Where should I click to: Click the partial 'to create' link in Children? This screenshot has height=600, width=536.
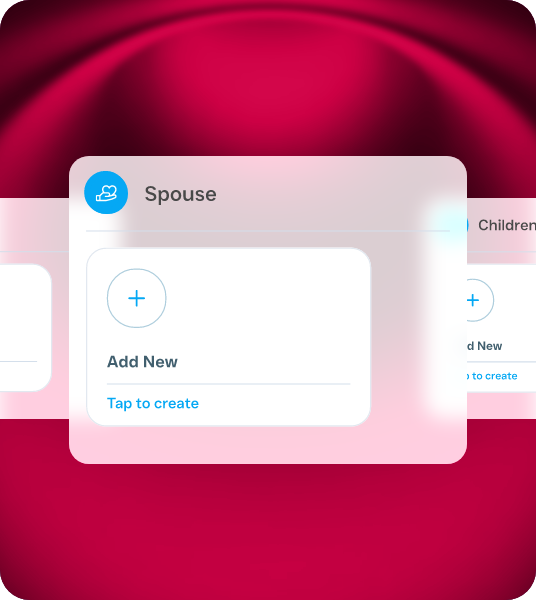point(492,376)
